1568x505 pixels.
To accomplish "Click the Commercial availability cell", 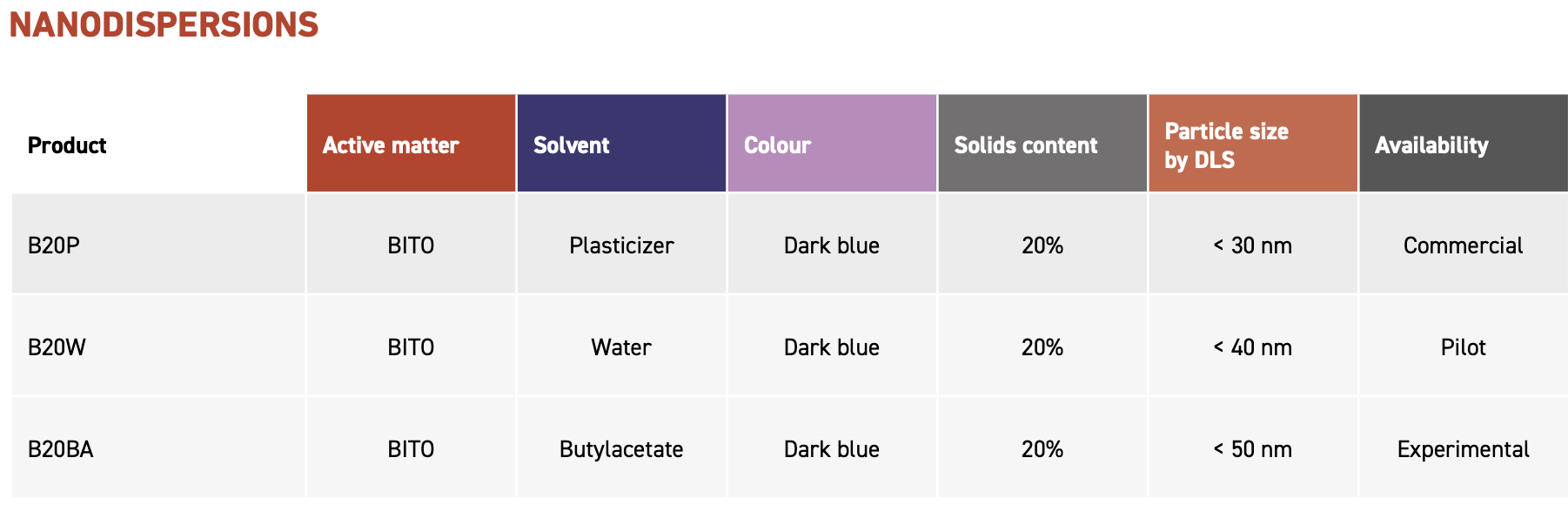I will (1464, 244).
